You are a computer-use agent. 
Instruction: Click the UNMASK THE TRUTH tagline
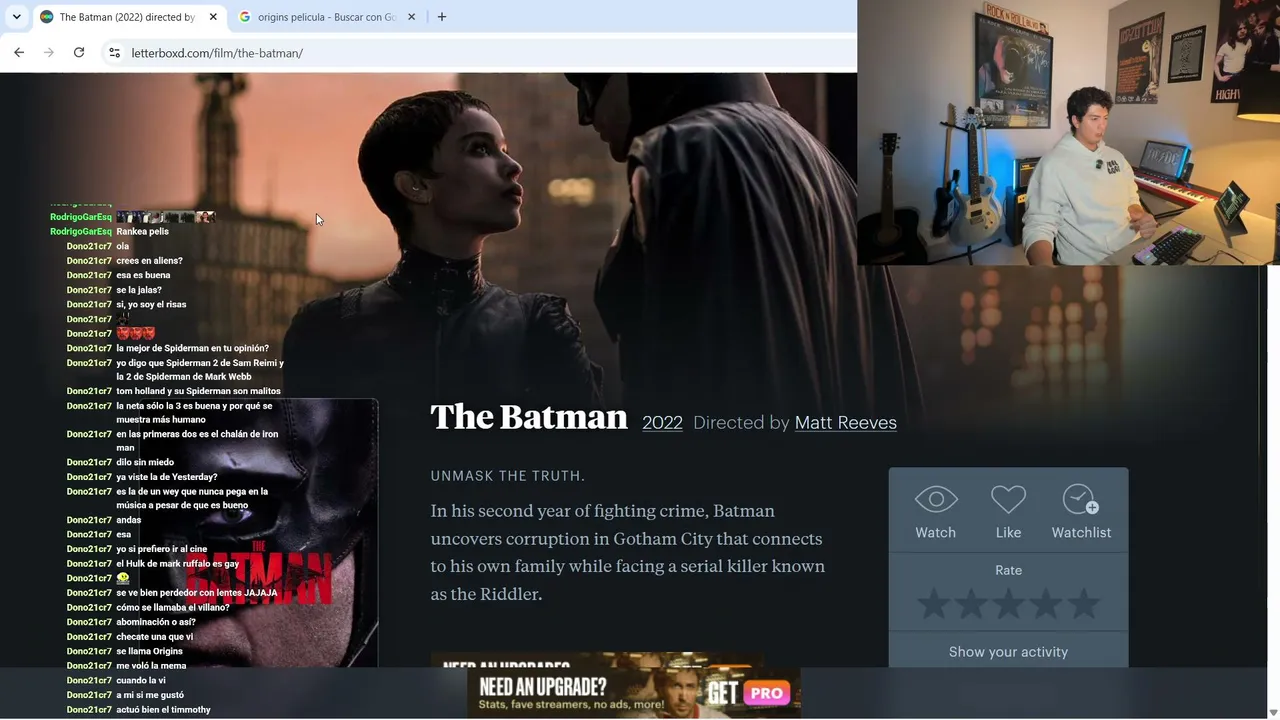coord(508,476)
